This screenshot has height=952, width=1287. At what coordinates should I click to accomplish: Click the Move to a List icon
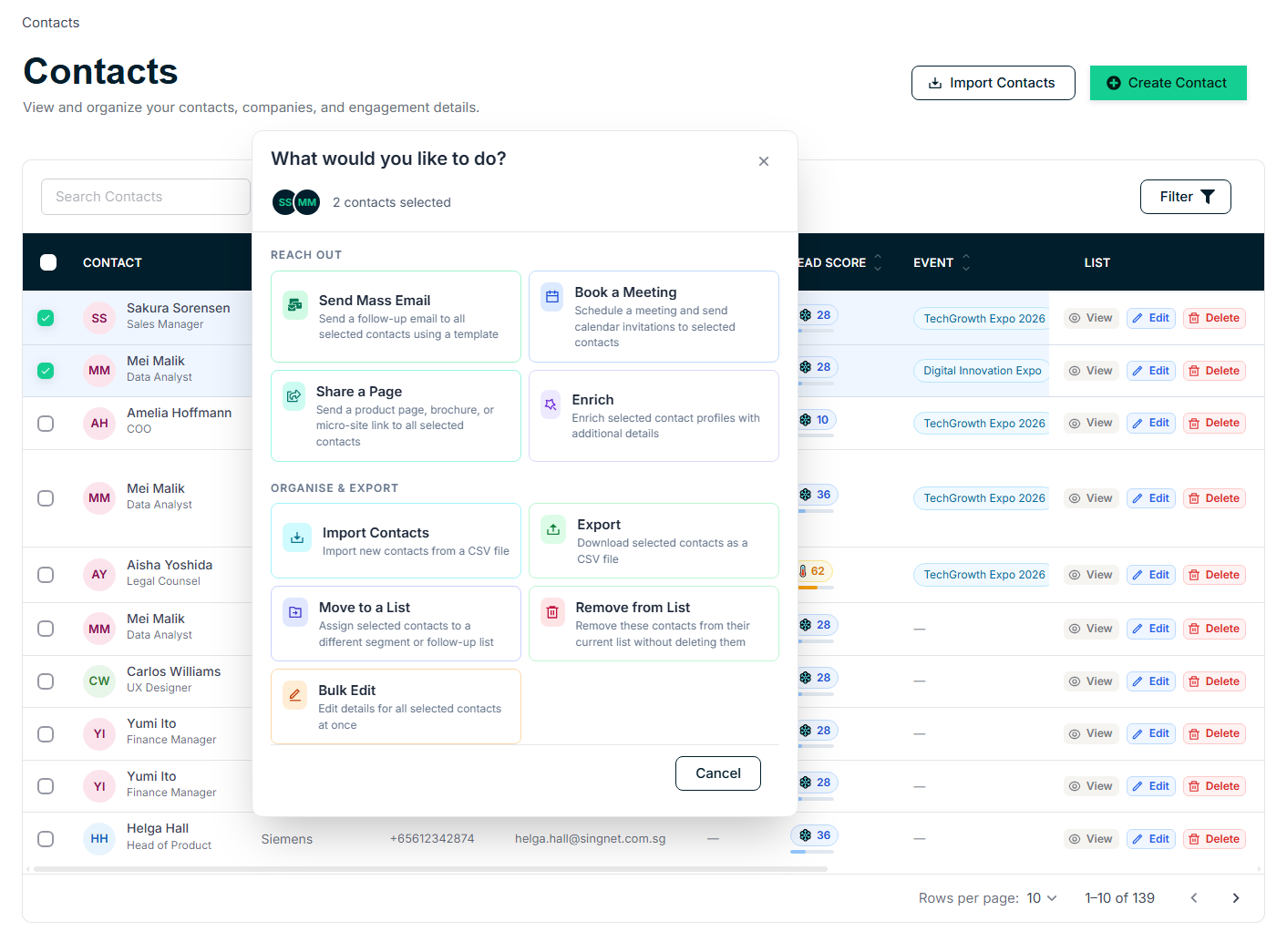(x=295, y=612)
